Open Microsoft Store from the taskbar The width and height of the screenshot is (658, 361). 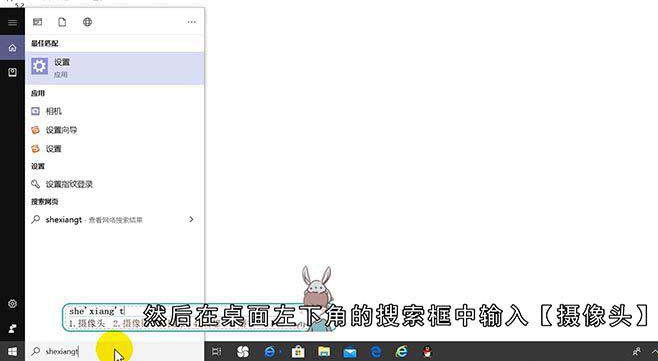click(298, 351)
